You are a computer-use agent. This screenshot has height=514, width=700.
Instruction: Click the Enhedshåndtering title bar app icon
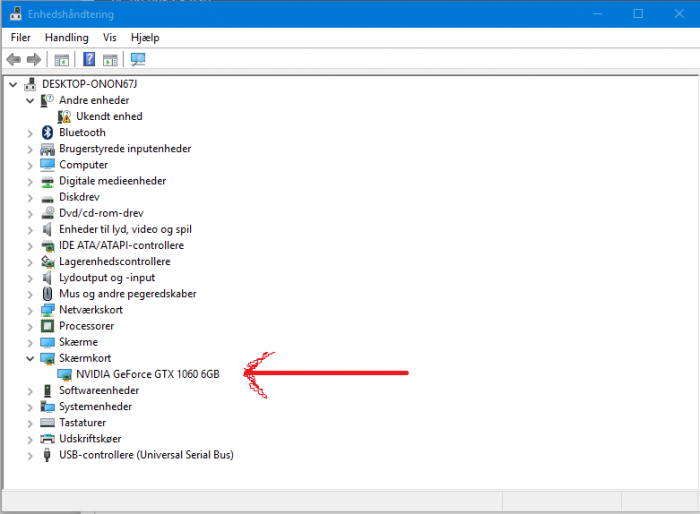(16, 14)
